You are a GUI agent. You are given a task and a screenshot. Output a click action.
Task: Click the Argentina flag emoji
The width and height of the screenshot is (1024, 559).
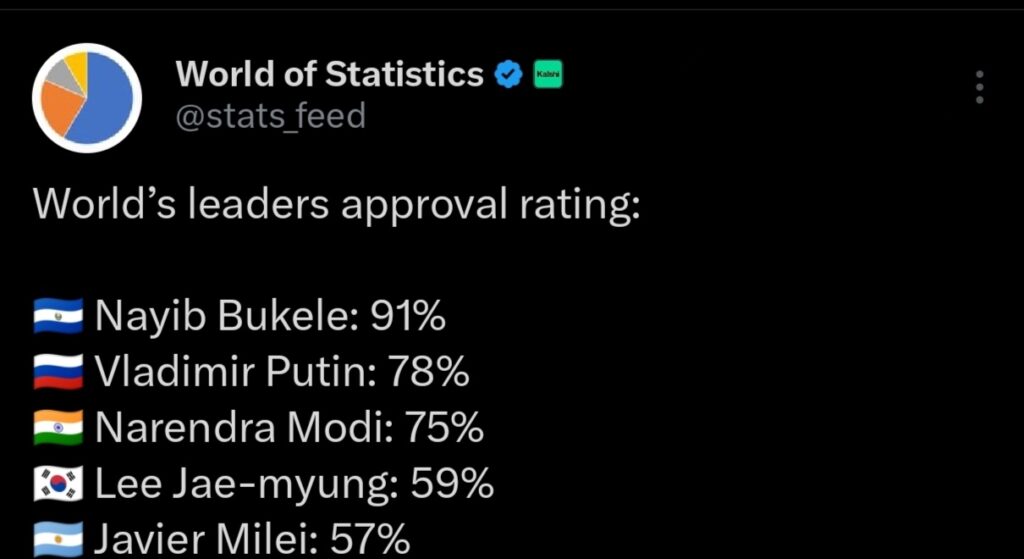pyautogui.click(x=58, y=541)
